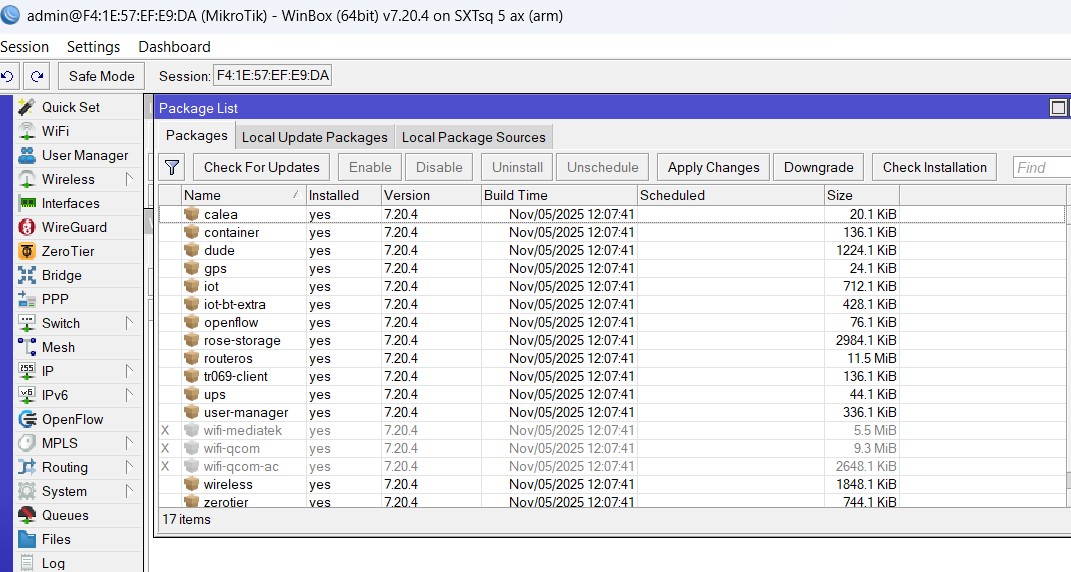Open the Settings menu
Viewport: 1071px width, 572px height.
(94, 47)
